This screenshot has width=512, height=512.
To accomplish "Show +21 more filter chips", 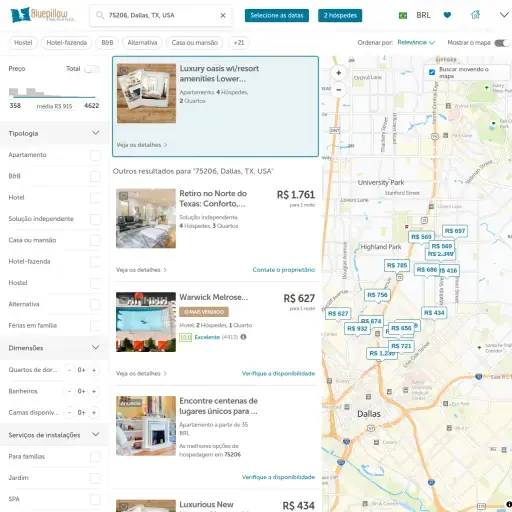I will point(239,43).
